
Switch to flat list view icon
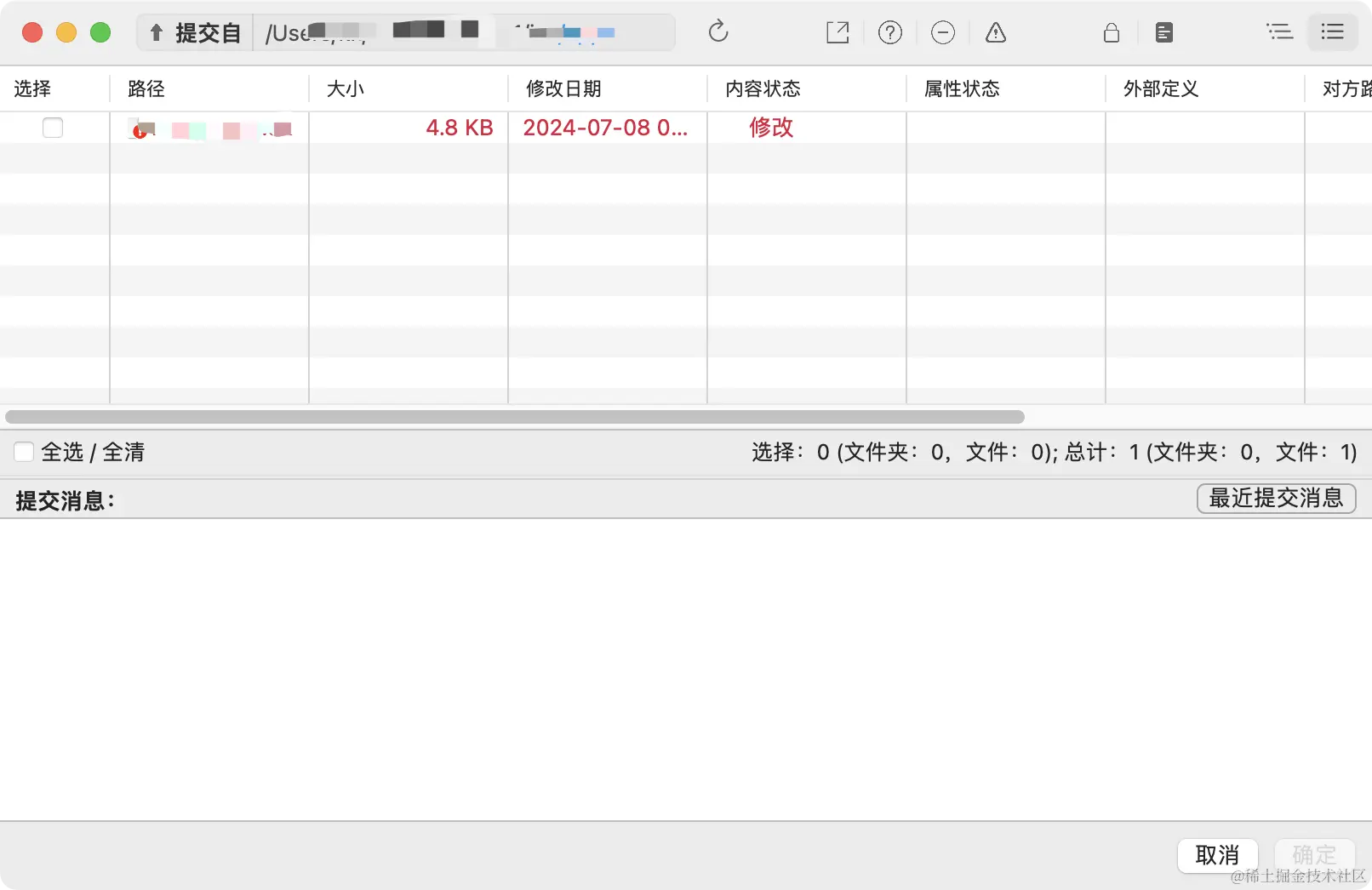tap(1333, 32)
